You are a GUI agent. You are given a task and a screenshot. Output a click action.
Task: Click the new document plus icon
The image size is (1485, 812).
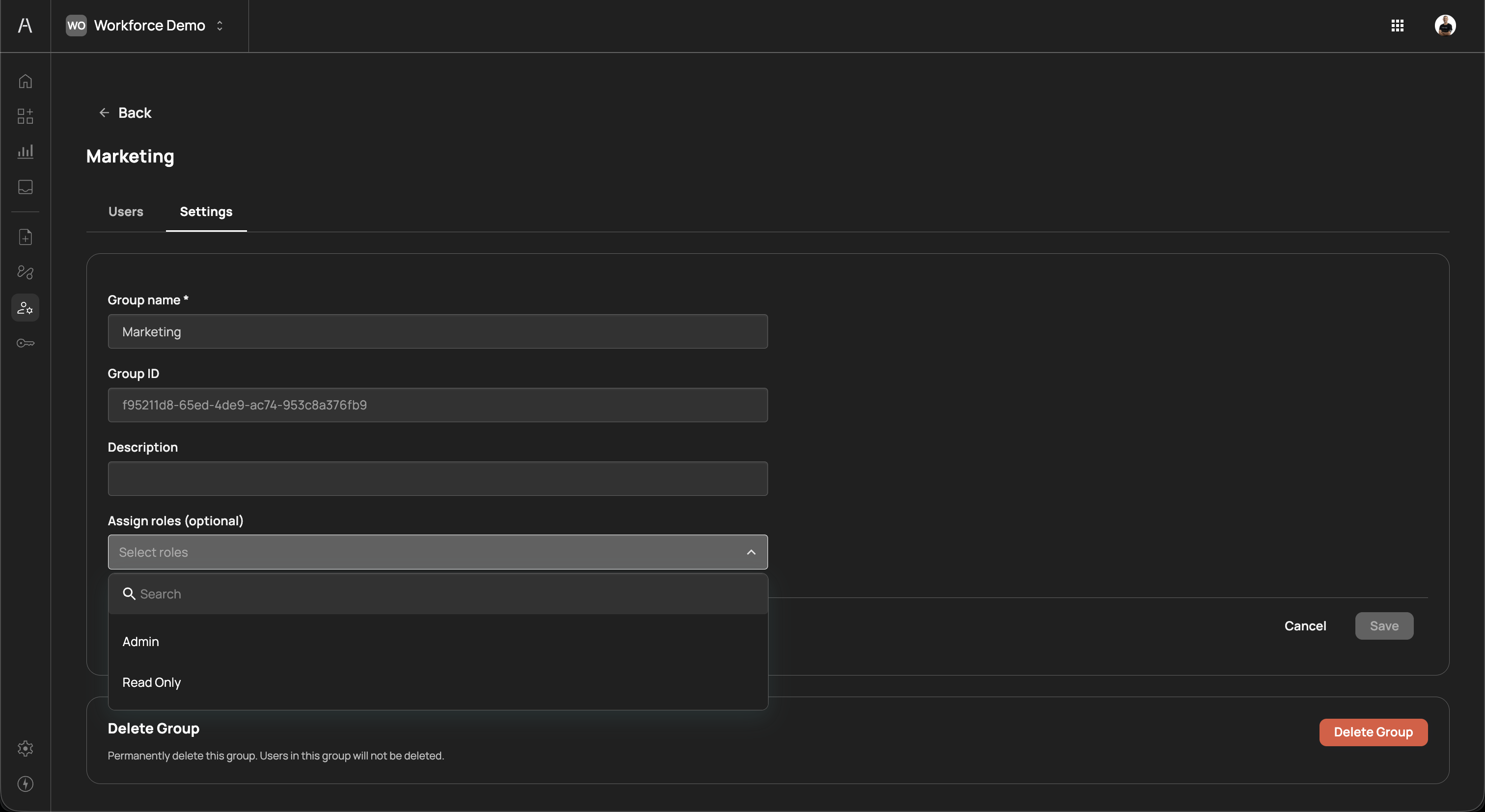(x=26, y=237)
